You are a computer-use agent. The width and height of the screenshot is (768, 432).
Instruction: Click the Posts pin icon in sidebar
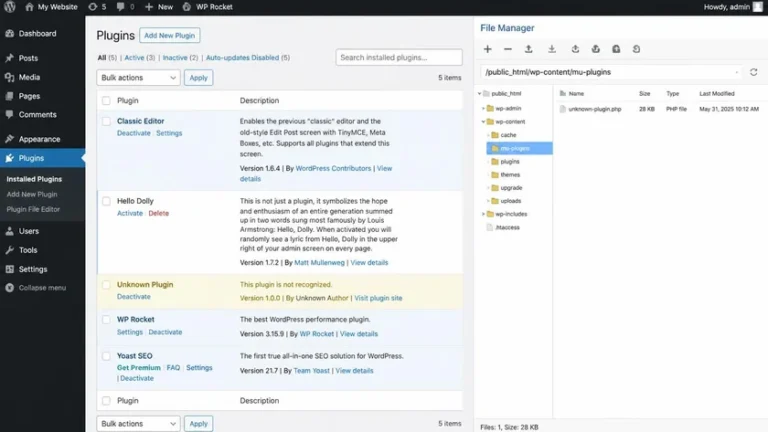pos(10,58)
